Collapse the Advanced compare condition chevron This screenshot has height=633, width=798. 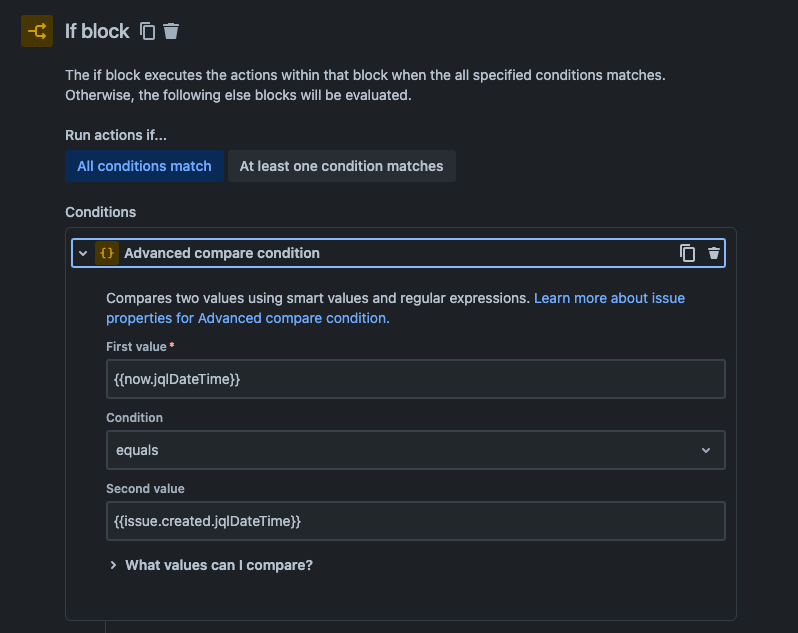click(83, 253)
